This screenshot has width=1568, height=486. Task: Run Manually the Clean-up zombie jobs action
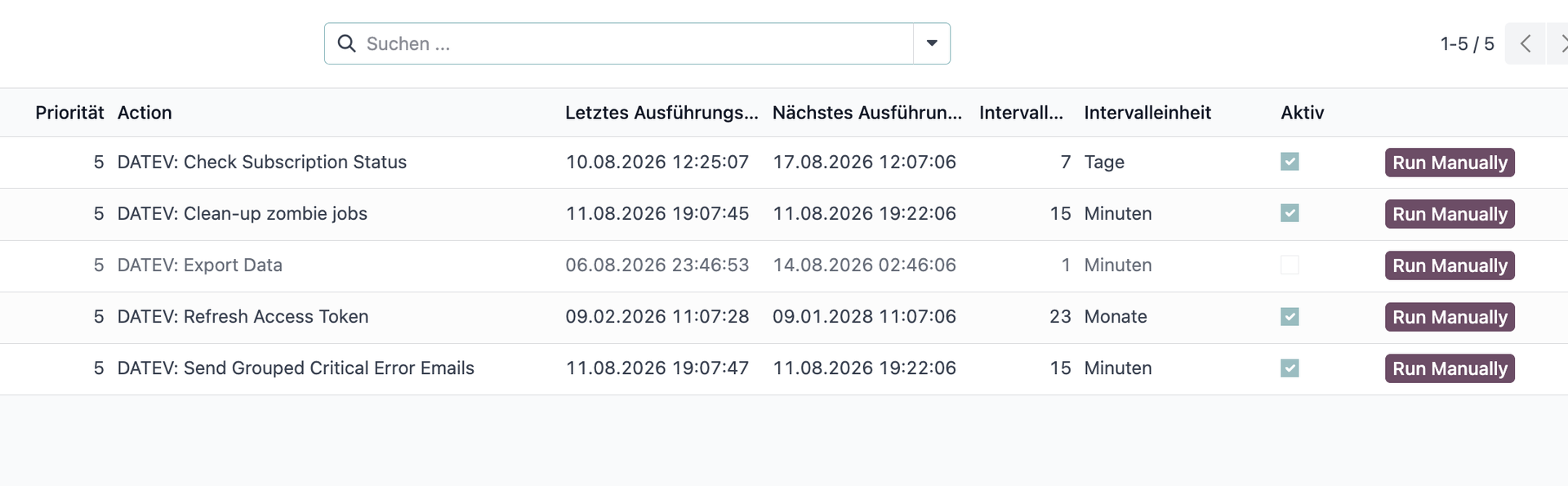[x=1450, y=214]
